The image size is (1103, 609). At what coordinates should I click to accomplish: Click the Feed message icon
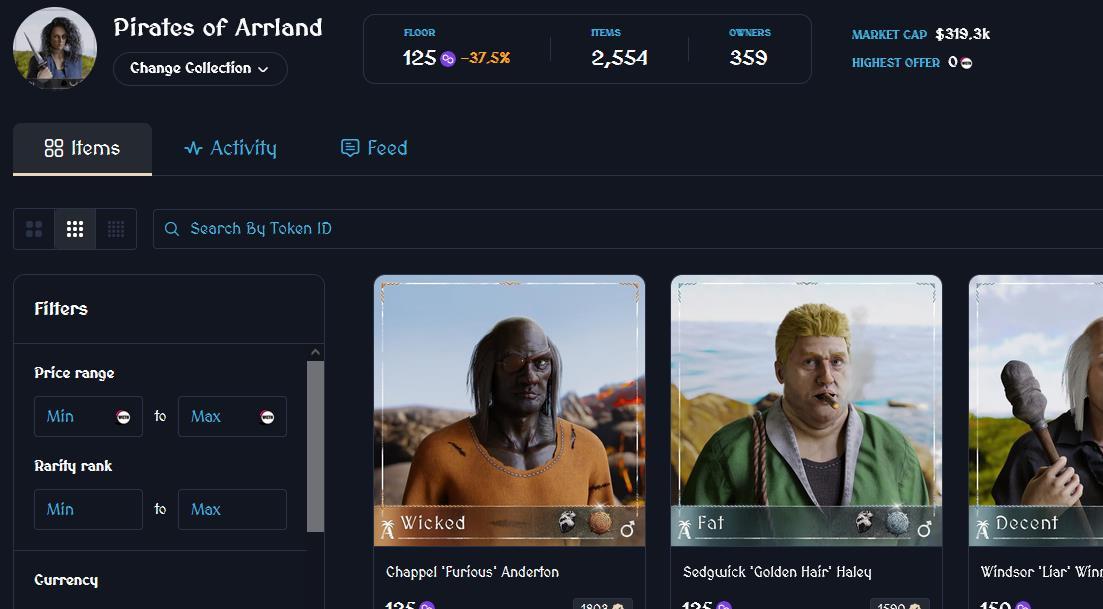pos(350,148)
